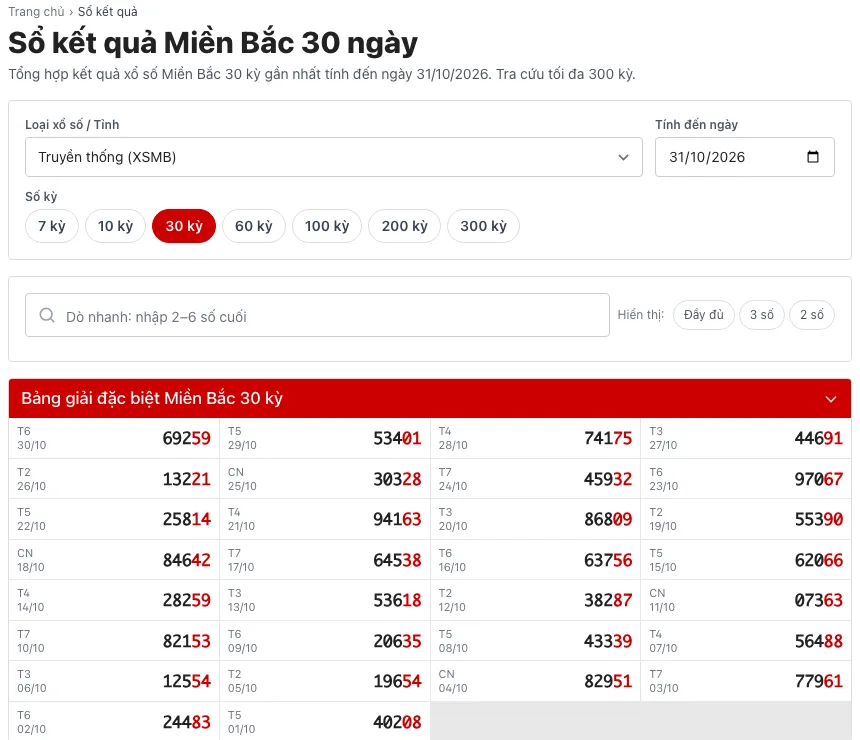This screenshot has height=740, width=860.
Task: Select the 60 kỳ option
Action: (x=254, y=226)
